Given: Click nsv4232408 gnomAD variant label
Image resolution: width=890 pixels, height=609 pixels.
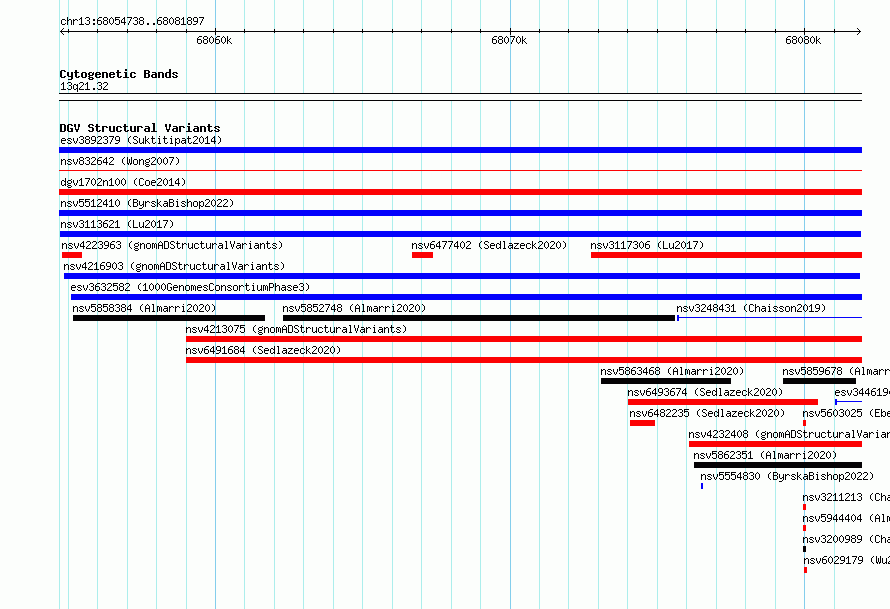Looking at the screenshot, I should tap(789, 434).
